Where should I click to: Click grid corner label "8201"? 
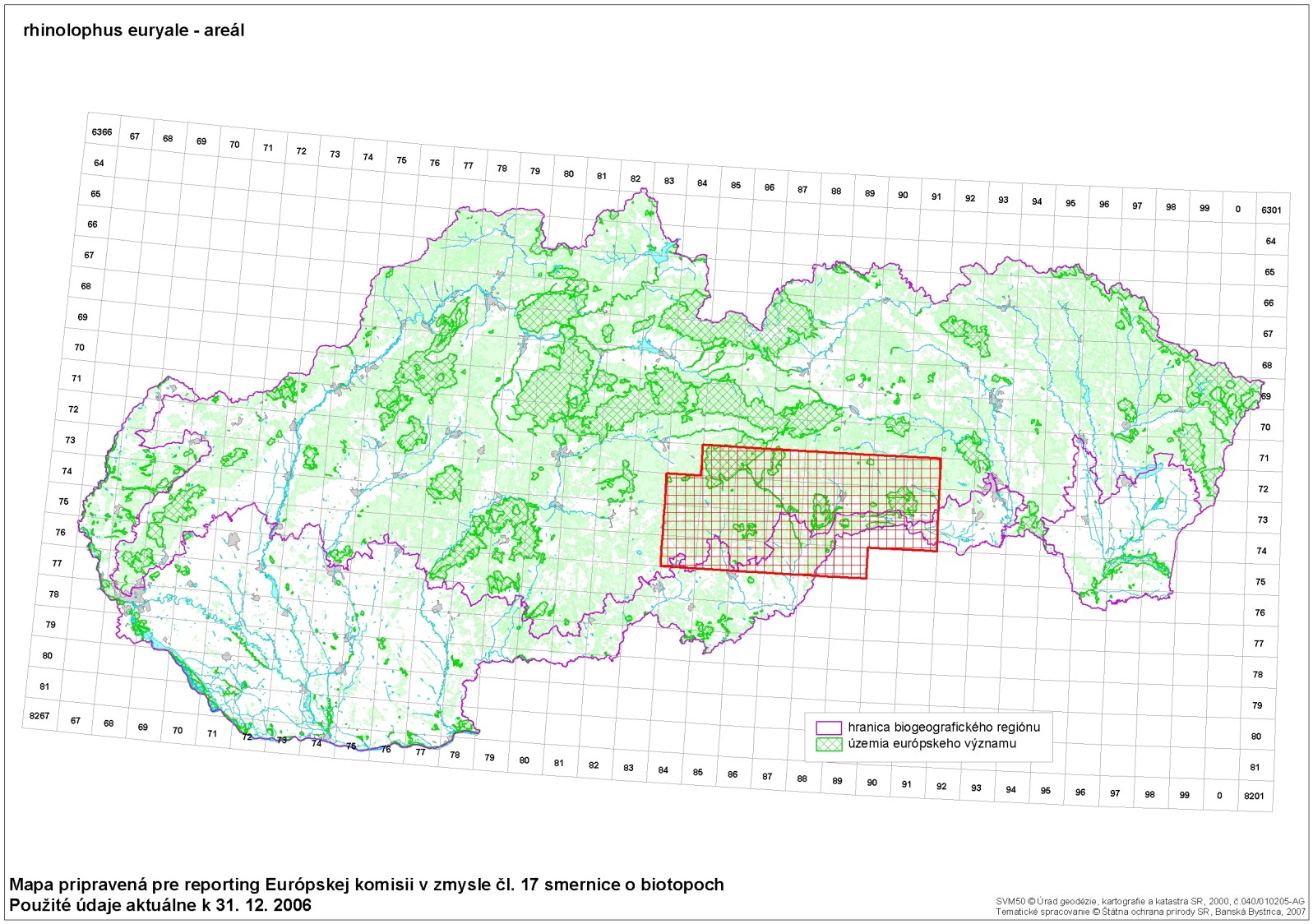1254,796
